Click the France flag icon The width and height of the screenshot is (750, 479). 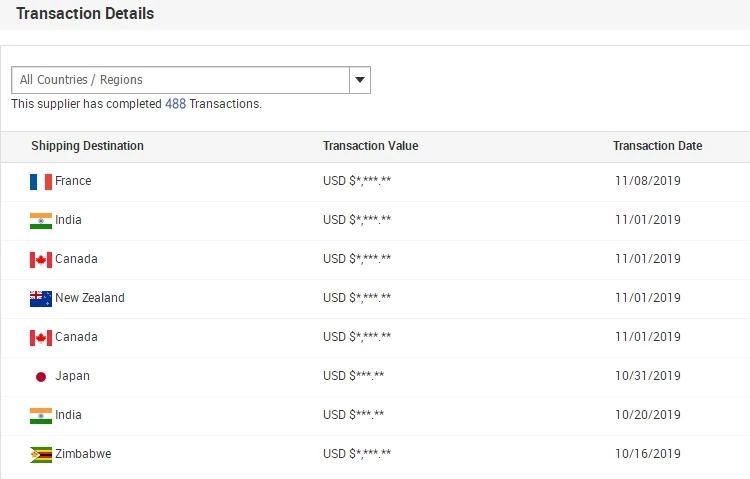click(x=41, y=182)
